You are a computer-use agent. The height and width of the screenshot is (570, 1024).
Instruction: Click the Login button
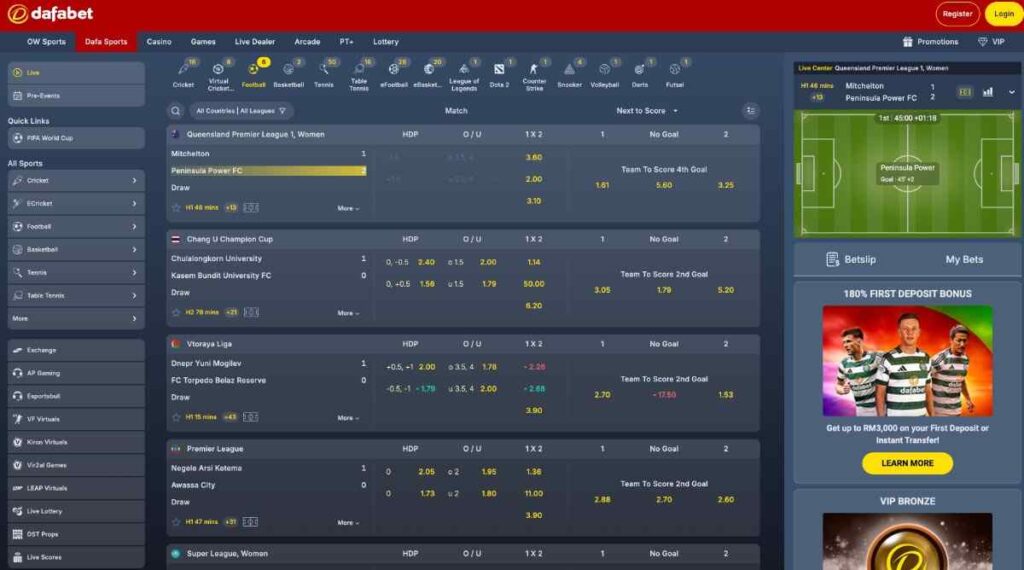[1004, 14]
